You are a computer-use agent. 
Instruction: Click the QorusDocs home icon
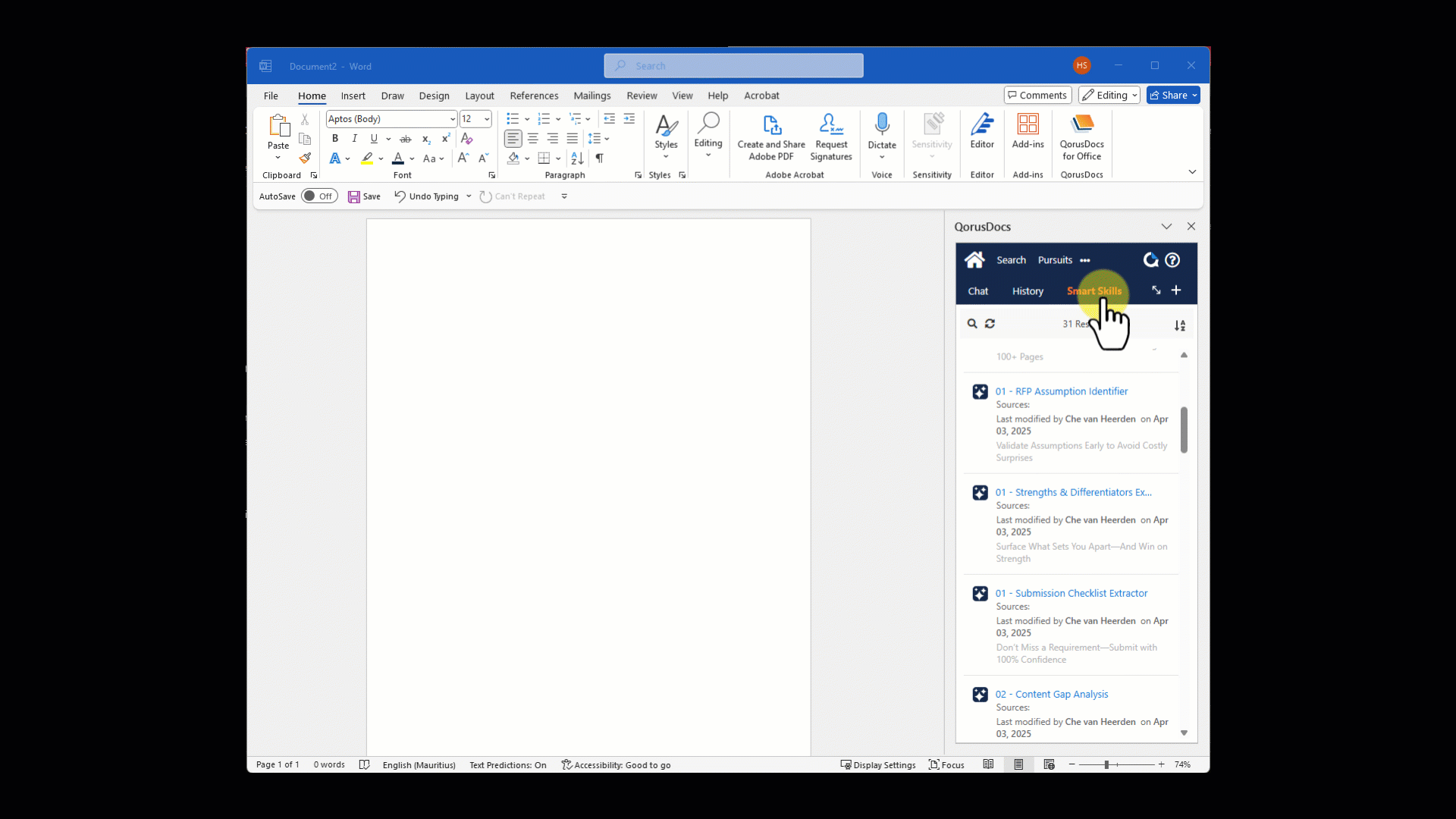point(974,260)
